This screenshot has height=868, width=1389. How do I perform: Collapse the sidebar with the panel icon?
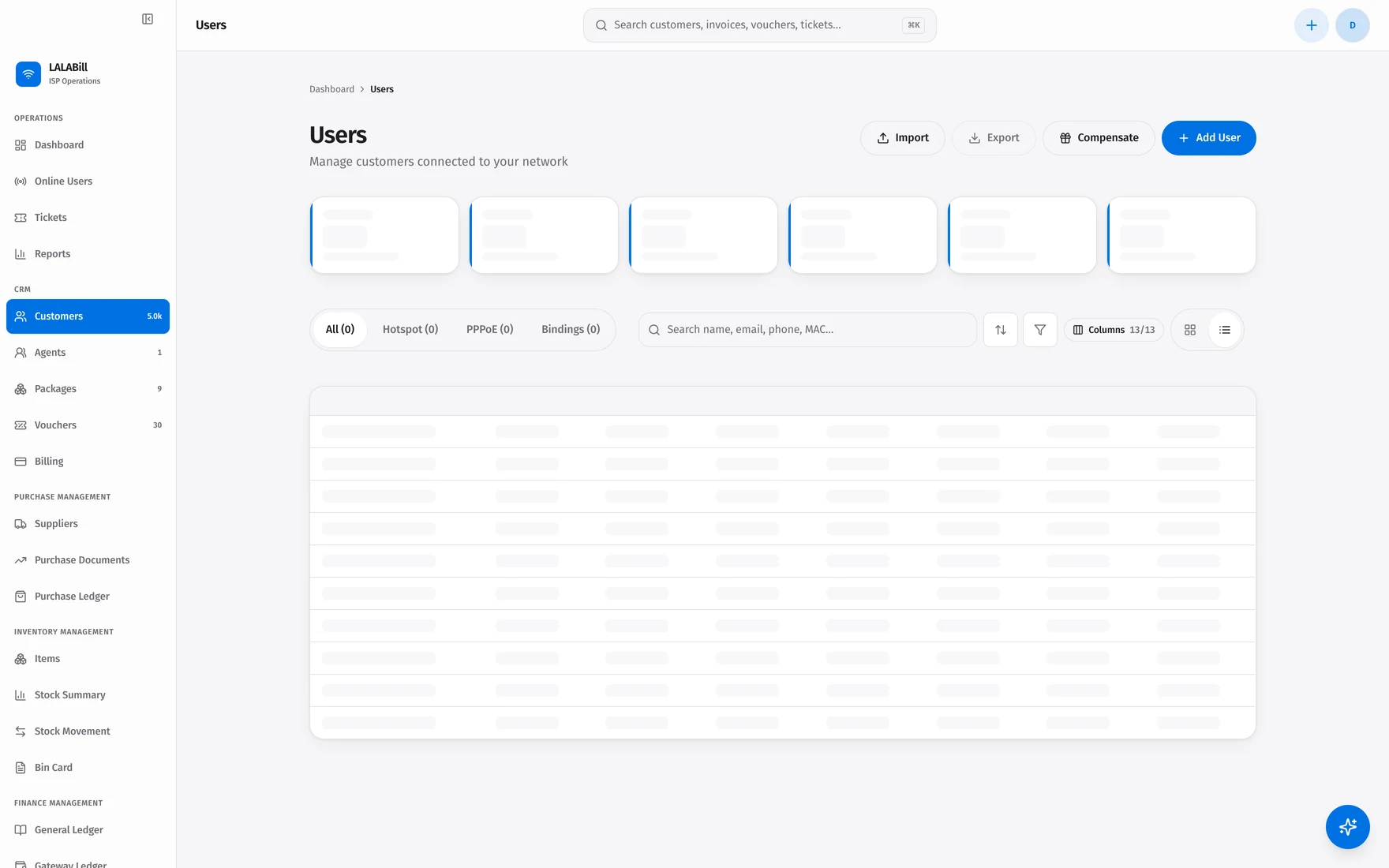coord(148,19)
